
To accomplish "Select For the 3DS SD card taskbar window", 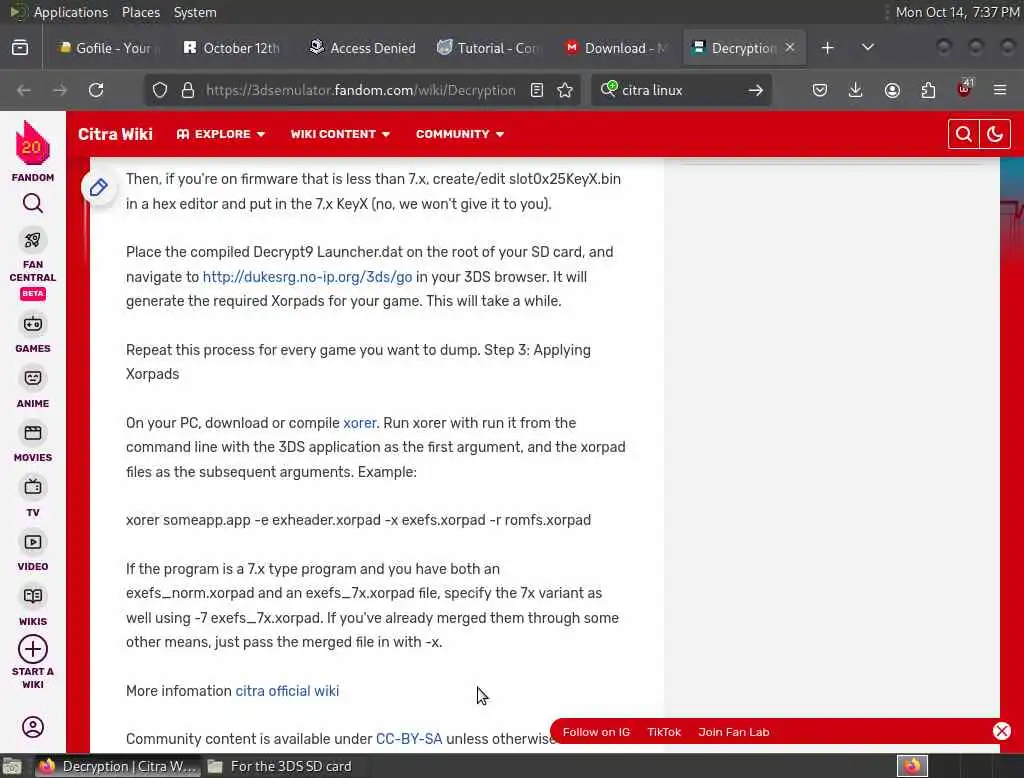I will click(281, 766).
